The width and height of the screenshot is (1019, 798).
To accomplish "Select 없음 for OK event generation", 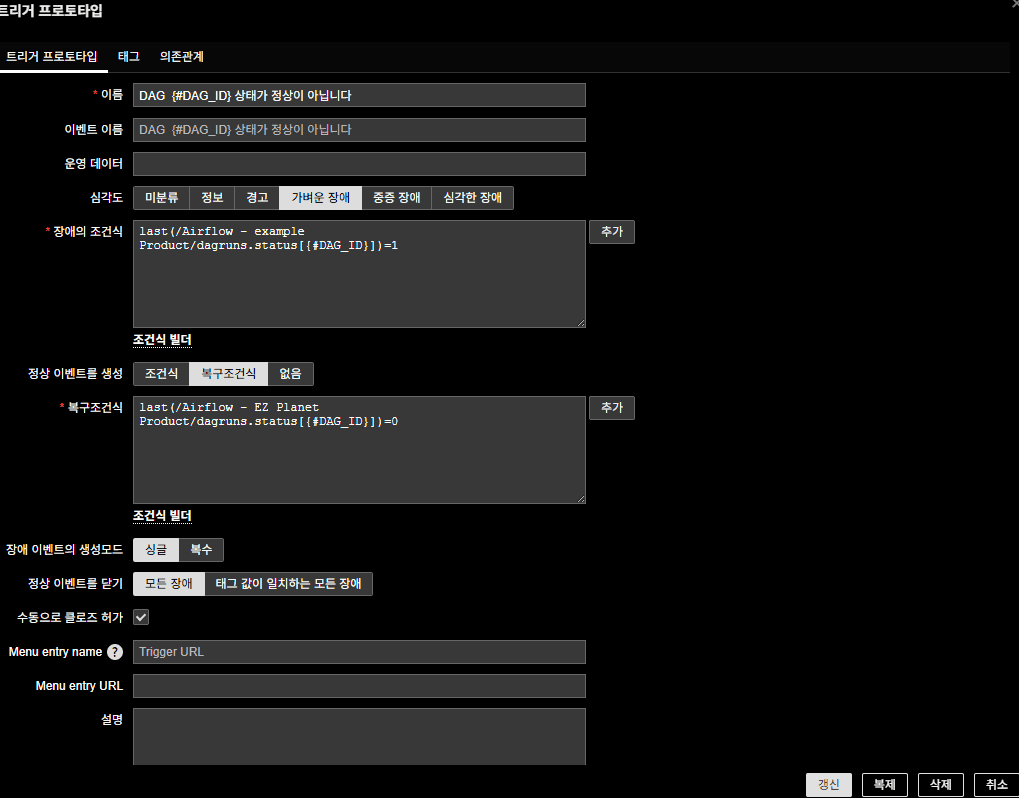I will click(x=291, y=374).
